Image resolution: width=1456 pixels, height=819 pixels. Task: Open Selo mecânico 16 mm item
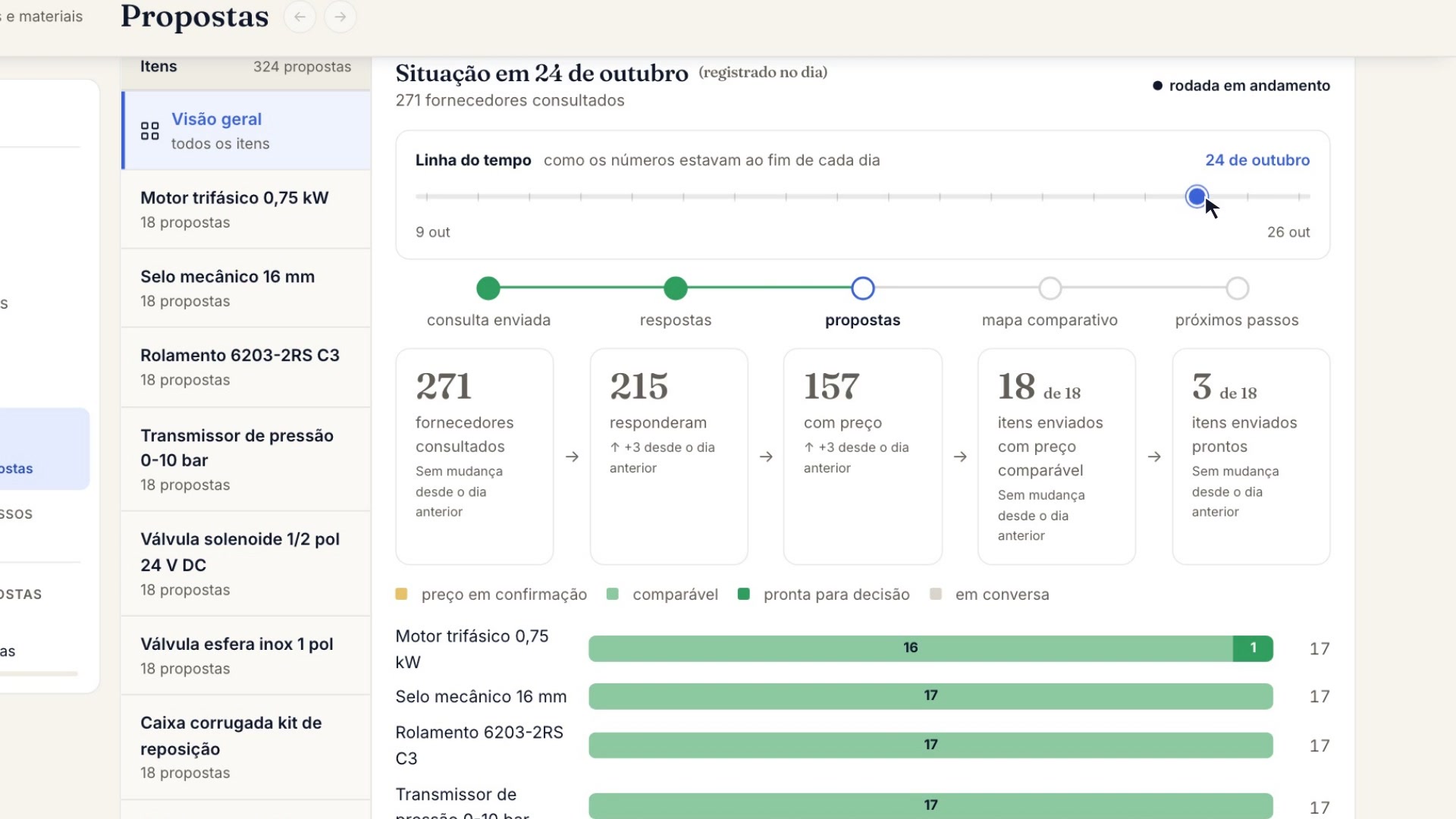pos(246,288)
